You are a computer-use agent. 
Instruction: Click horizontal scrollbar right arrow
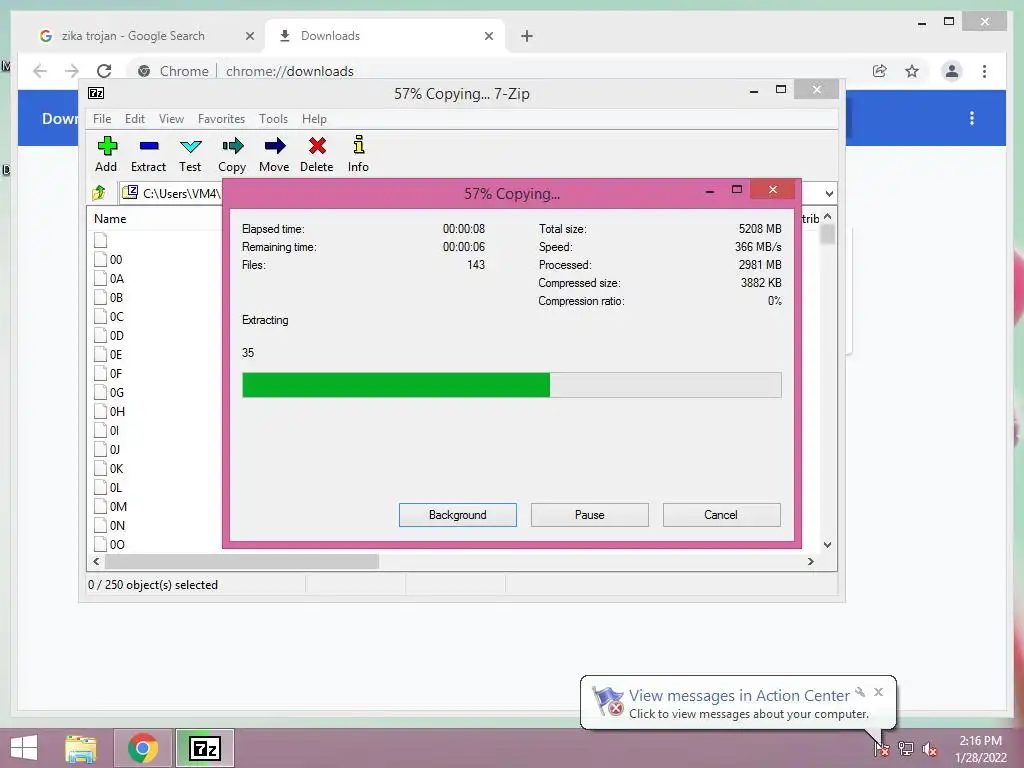810,561
